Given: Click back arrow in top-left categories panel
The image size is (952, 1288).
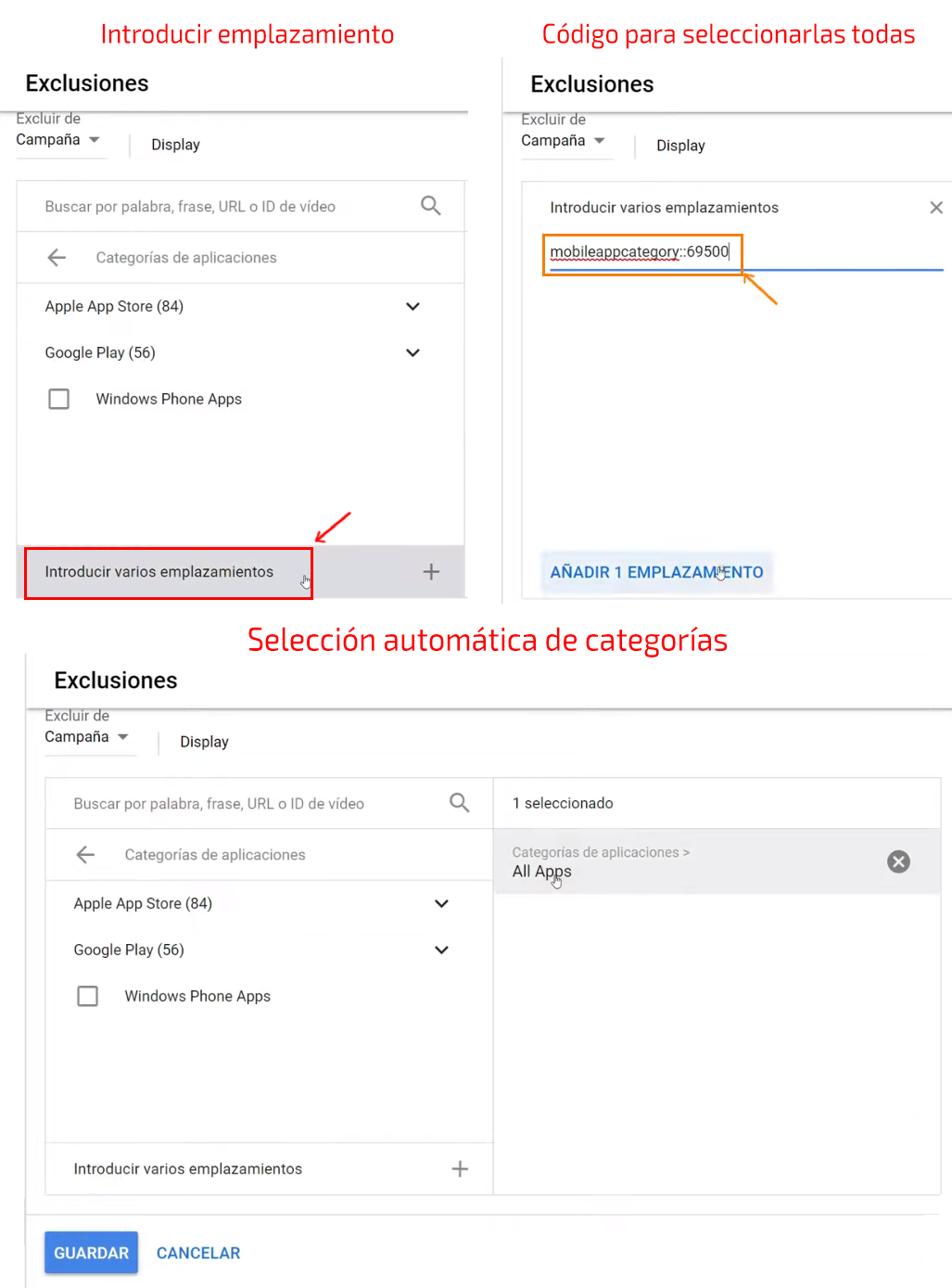Looking at the screenshot, I should (57, 258).
